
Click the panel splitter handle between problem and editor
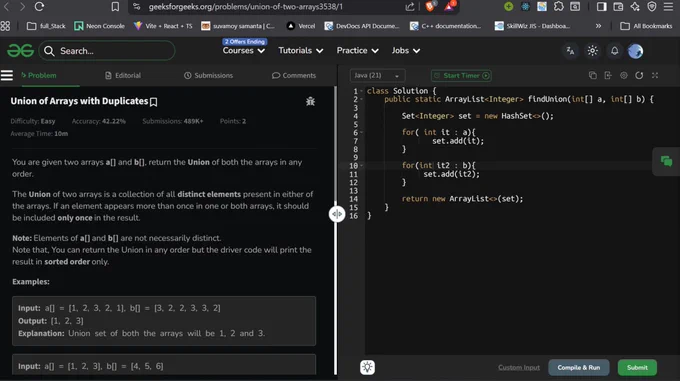(337, 214)
